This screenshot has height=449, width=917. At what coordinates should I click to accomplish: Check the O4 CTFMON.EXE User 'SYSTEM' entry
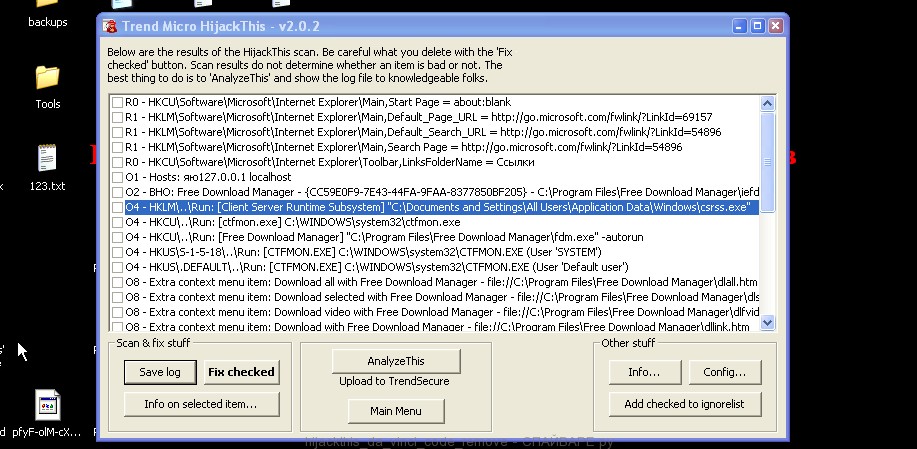click(x=118, y=252)
